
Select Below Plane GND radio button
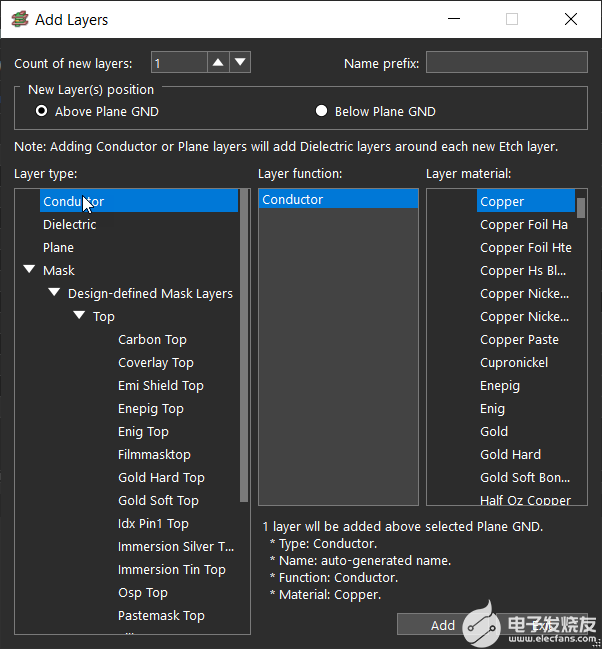pos(321,111)
